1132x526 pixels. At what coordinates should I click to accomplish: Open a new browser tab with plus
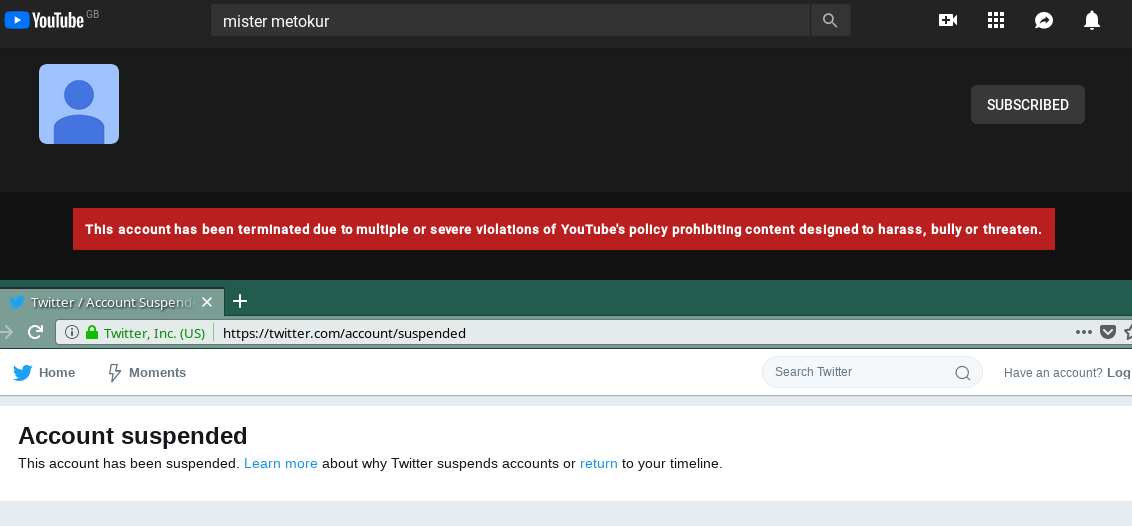[240, 301]
